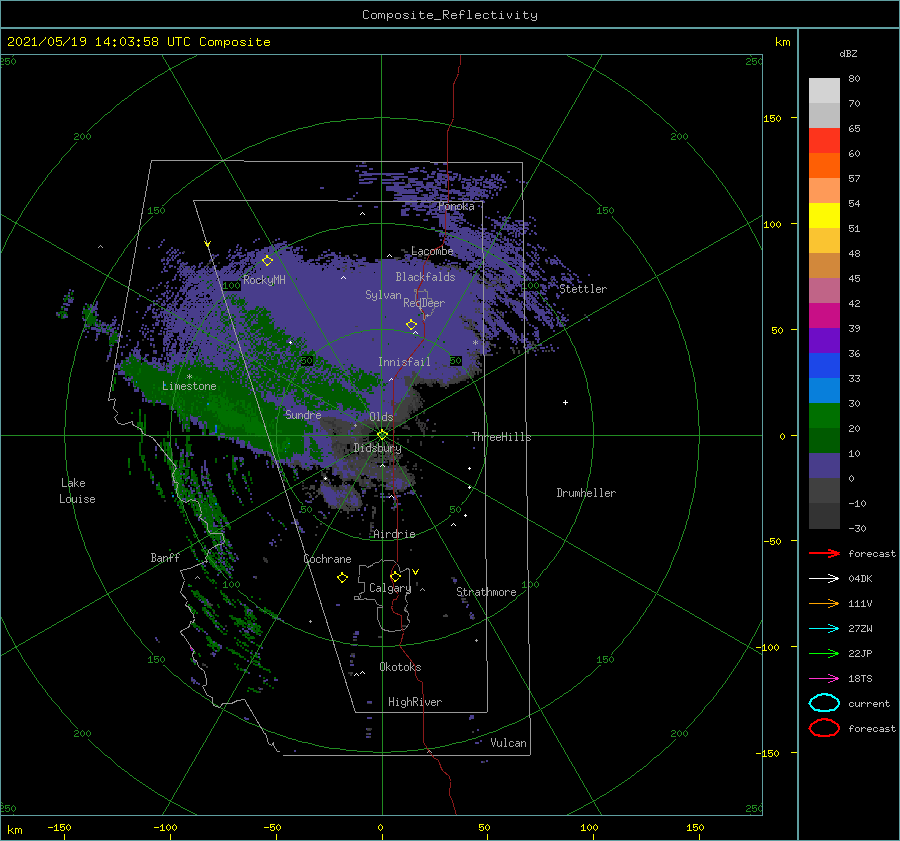Viewport: 900px width, 841px height.
Task: Click the Cochrane town label
Action: (x=327, y=559)
